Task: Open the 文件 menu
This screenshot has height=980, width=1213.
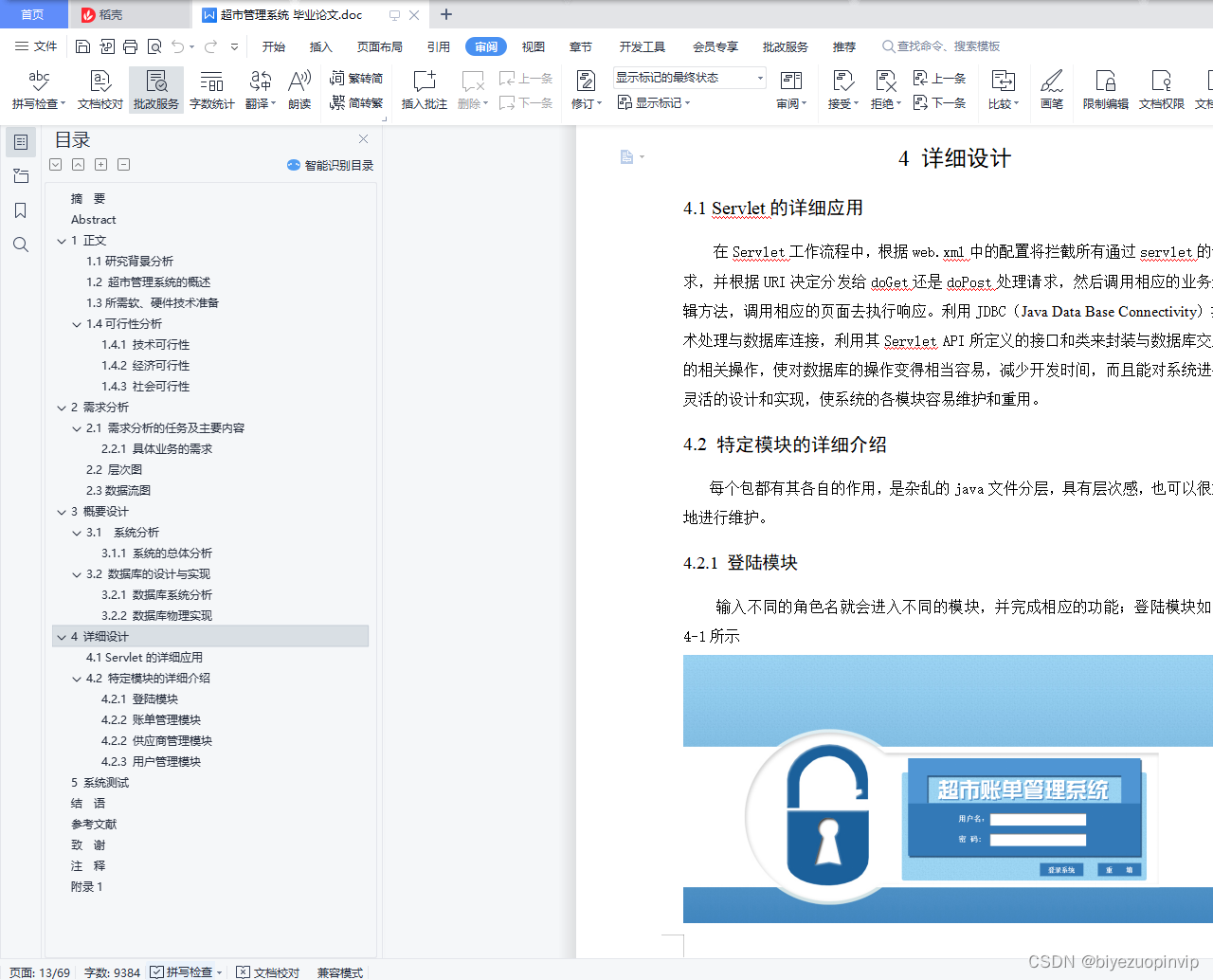Action: tap(36, 46)
